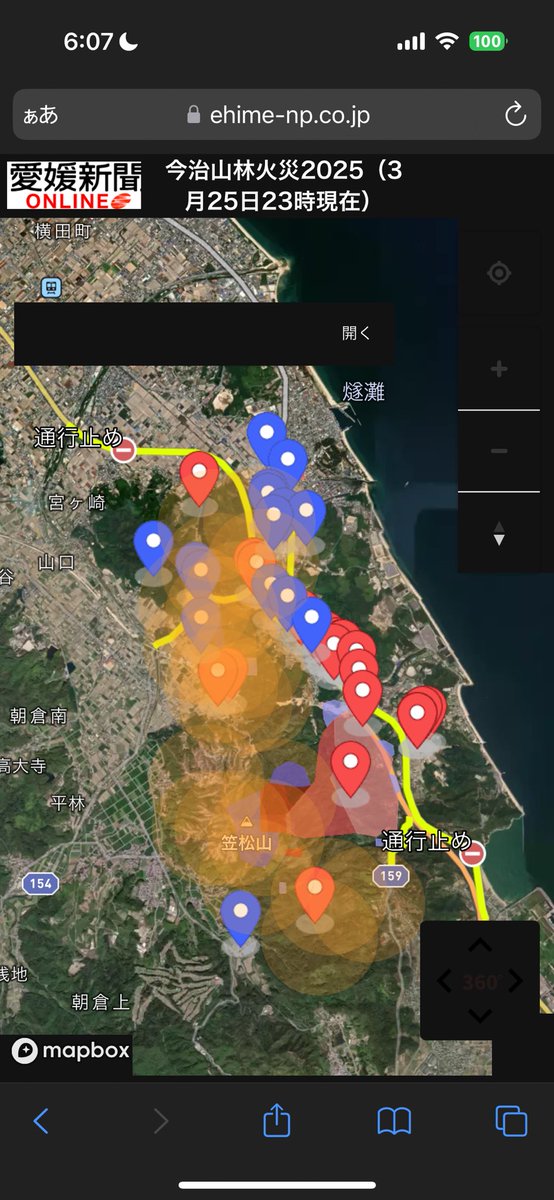This screenshot has width=554, height=1200.
Task: Tap the route 159 badge
Action: click(391, 876)
